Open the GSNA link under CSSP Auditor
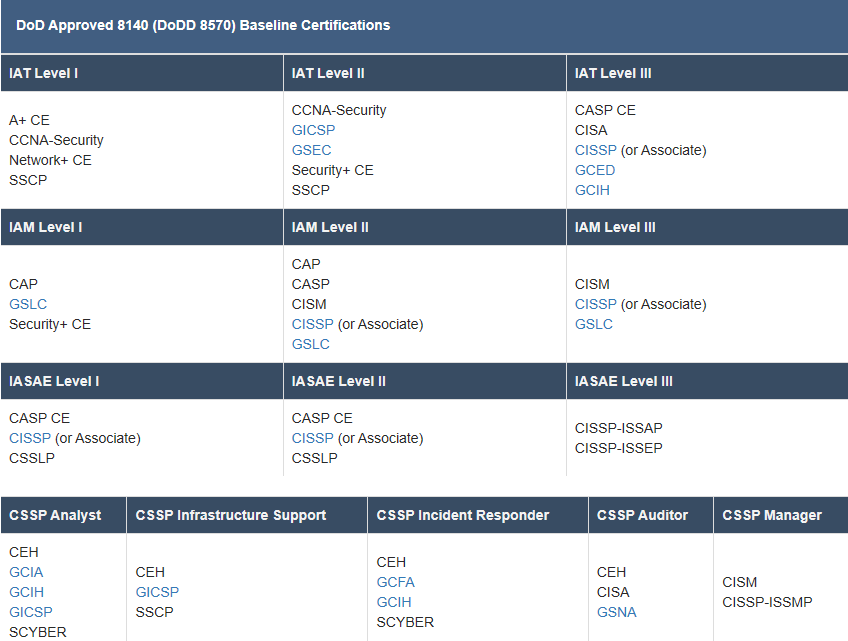Image resolution: width=848 pixels, height=641 pixels. (x=617, y=612)
